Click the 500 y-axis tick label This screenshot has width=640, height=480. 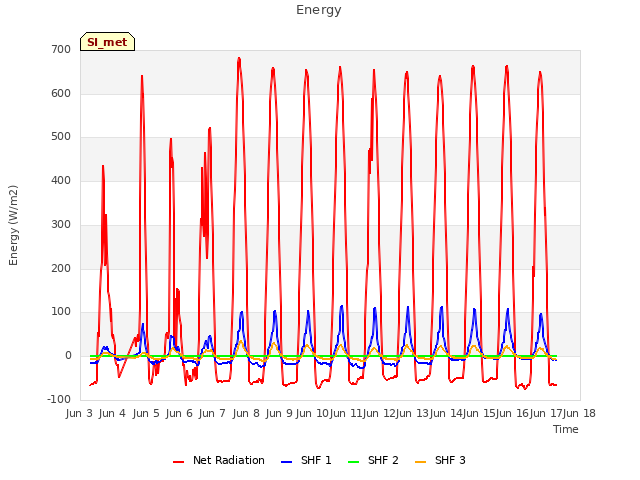61,137
